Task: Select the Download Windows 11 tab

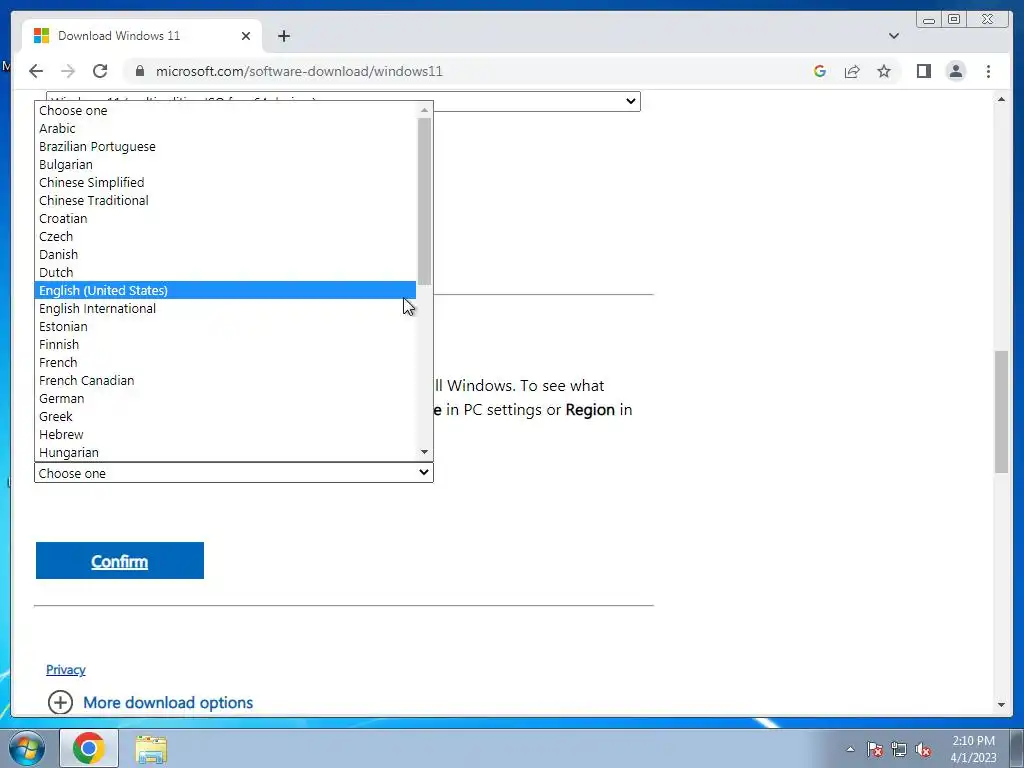Action: point(142,36)
